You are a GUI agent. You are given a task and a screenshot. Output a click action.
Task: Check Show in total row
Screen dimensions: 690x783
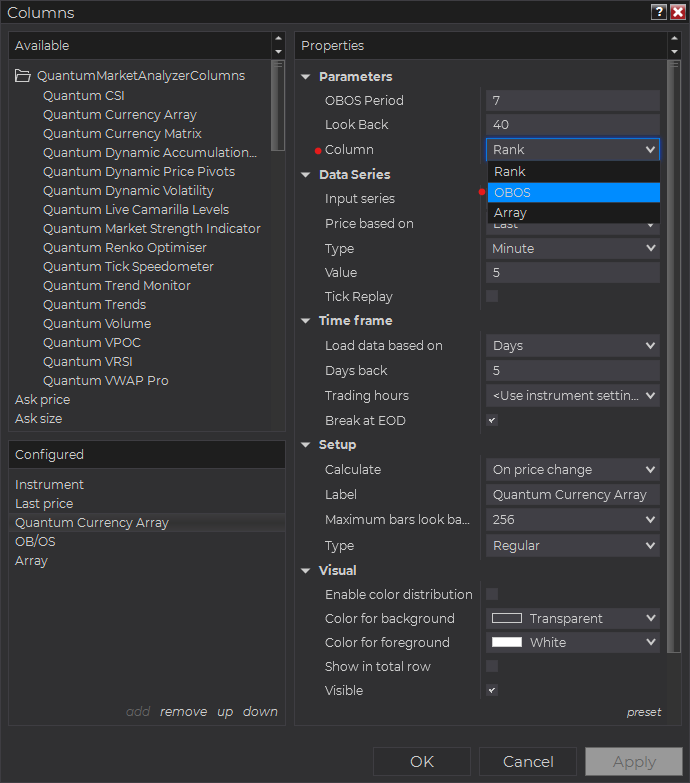492,666
